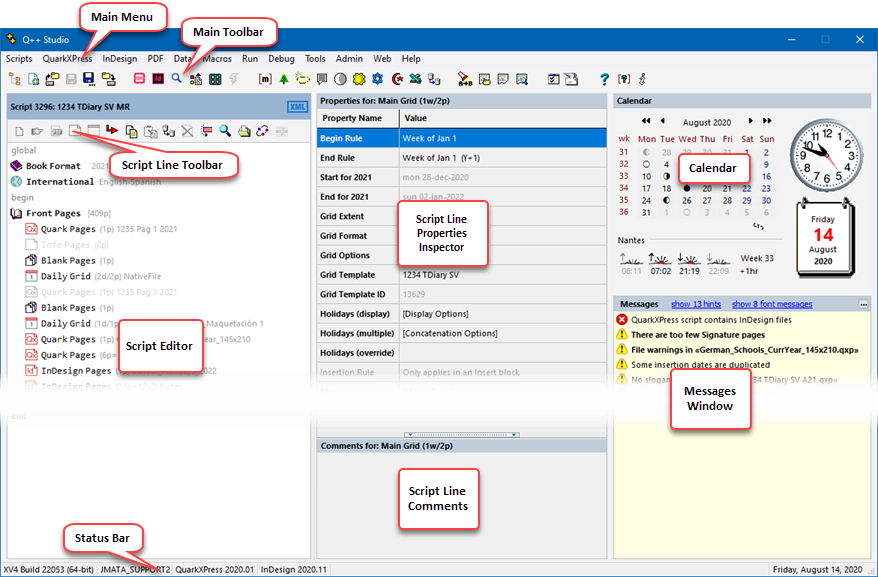Image resolution: width=878 pixels, height=577 pixels.
Task: Click the red QuarkXPress toolbar icon
Action: coord(139,79)
